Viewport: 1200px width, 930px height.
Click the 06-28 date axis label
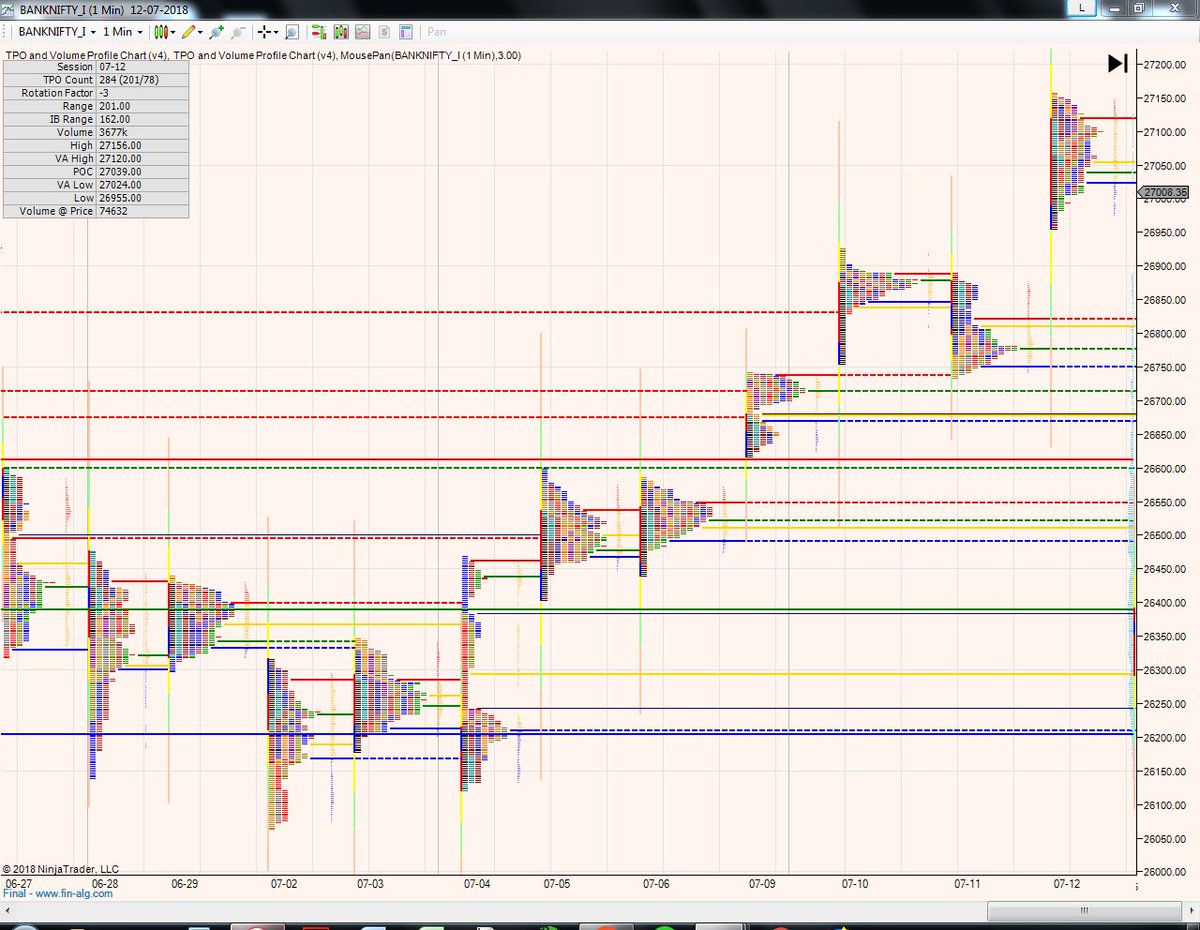click(104, 884)
